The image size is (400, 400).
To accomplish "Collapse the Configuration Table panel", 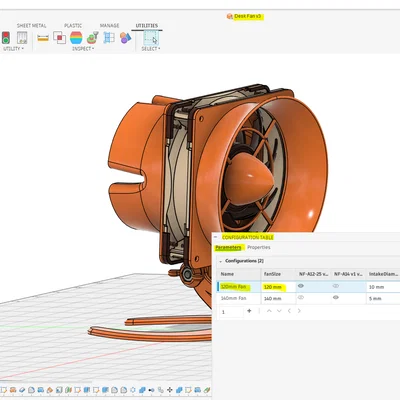I will click(x=216, y=237).
